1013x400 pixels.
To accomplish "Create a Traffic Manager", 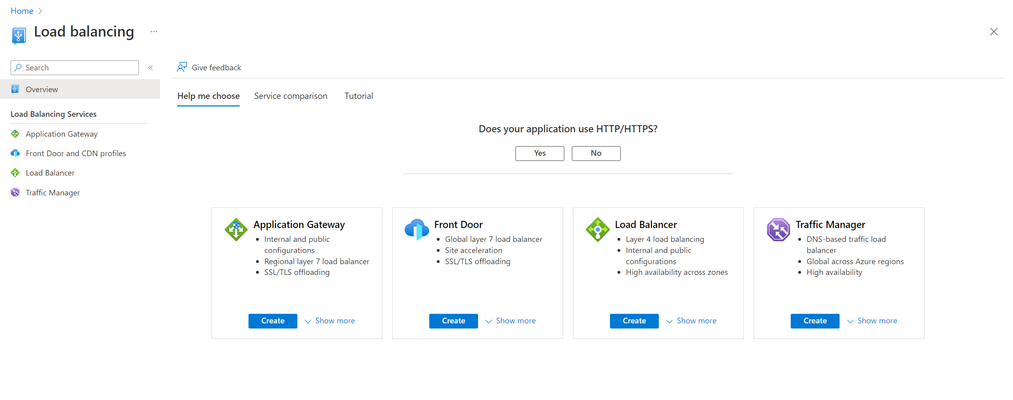I will click(815, 321).
